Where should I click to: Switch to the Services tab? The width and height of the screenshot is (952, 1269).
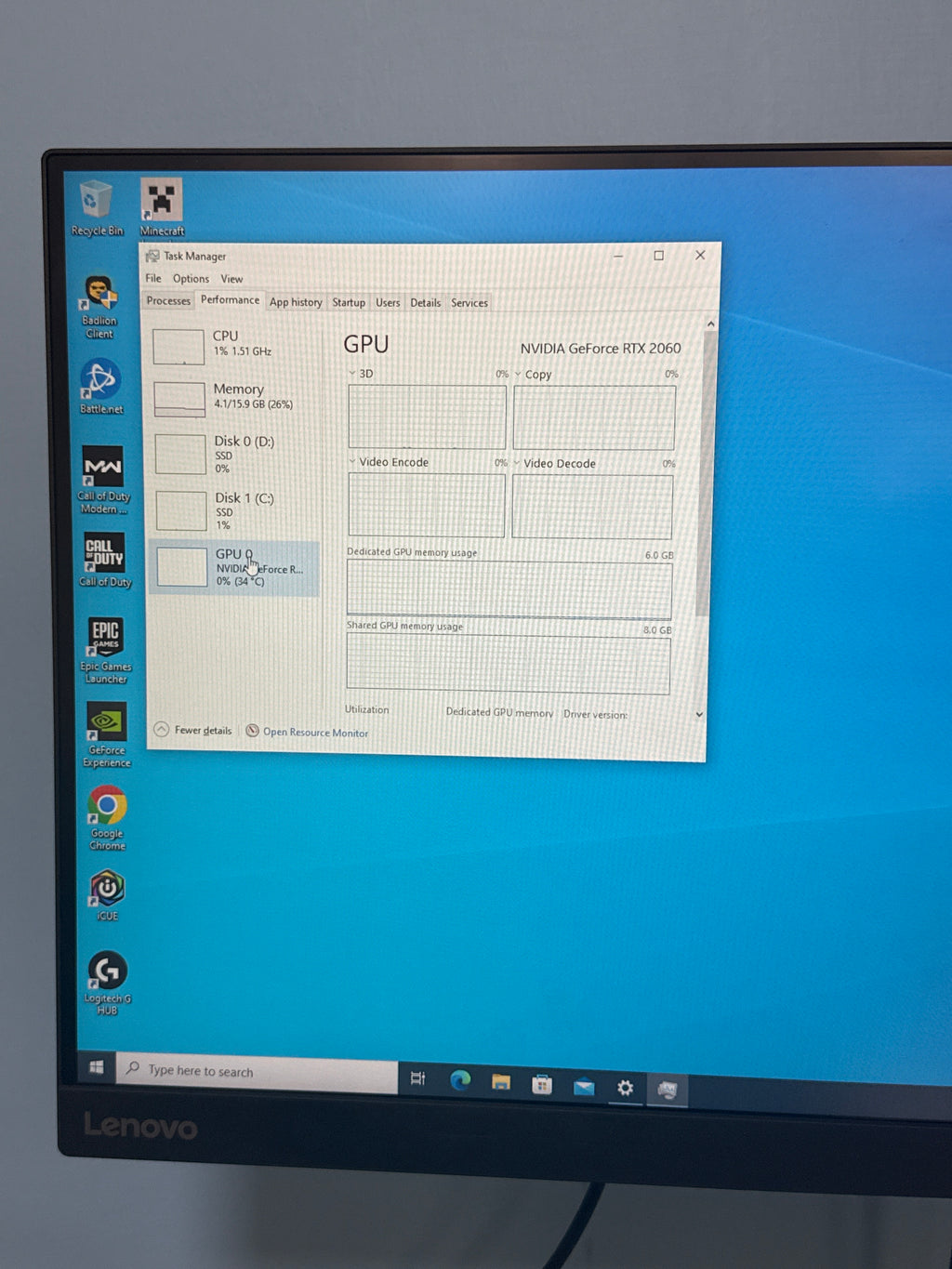pyautogui.click(x=469, y=302)
